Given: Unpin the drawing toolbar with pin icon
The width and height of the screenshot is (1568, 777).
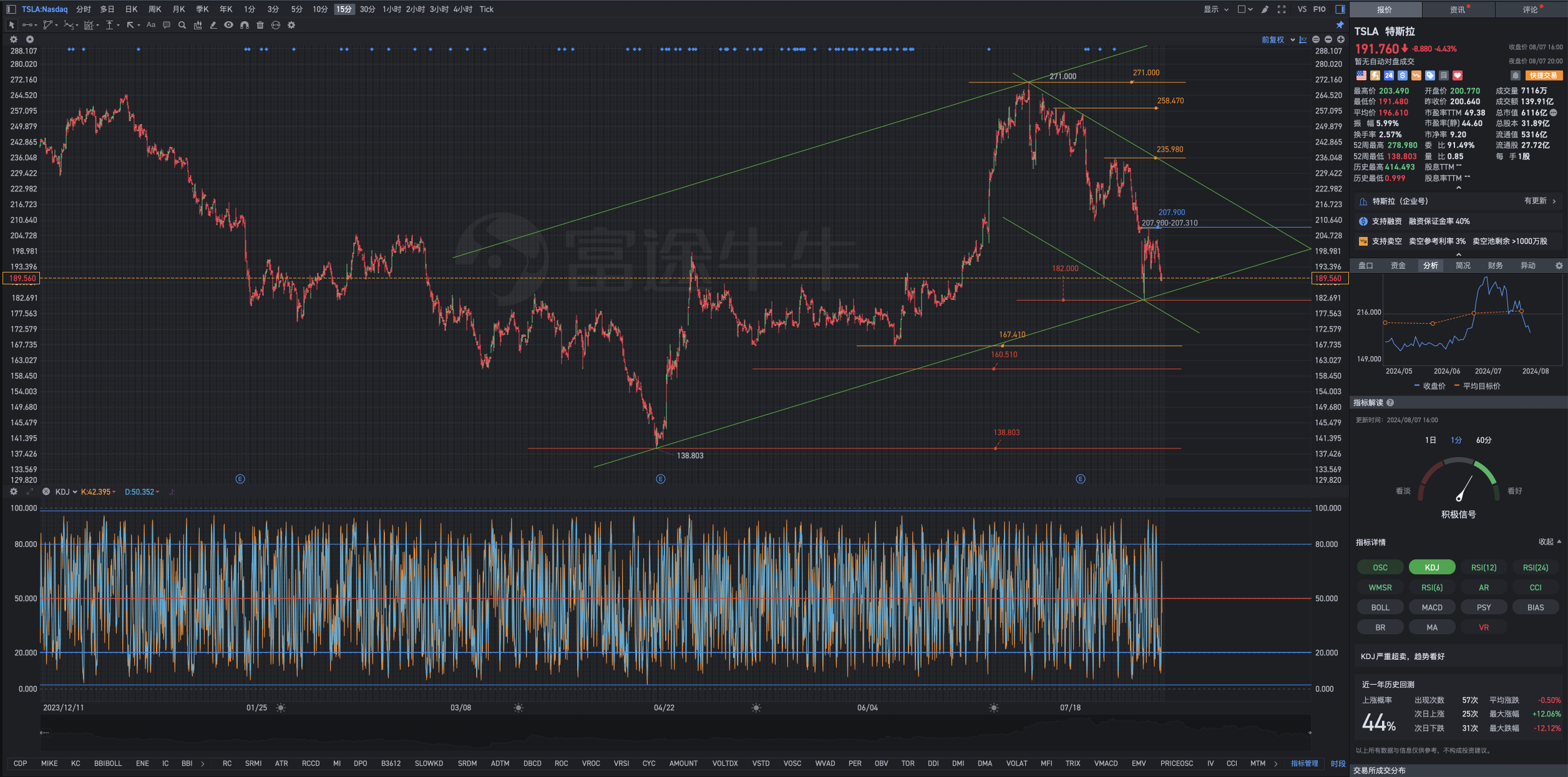Looking at the screenshot, I should click(x=1340, y=25).
